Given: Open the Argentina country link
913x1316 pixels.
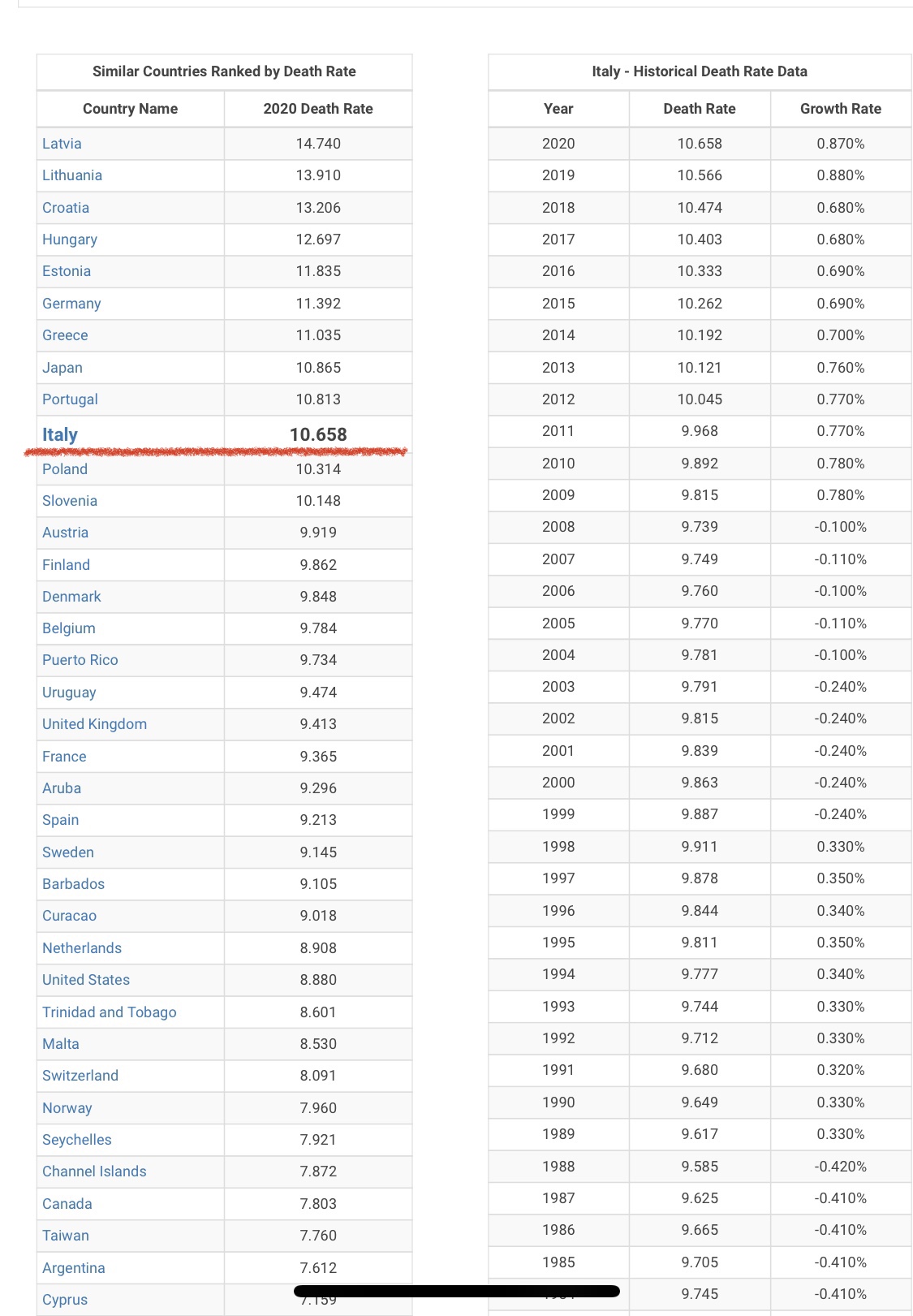Looking at the screenshot, I should coord(74,1268).
